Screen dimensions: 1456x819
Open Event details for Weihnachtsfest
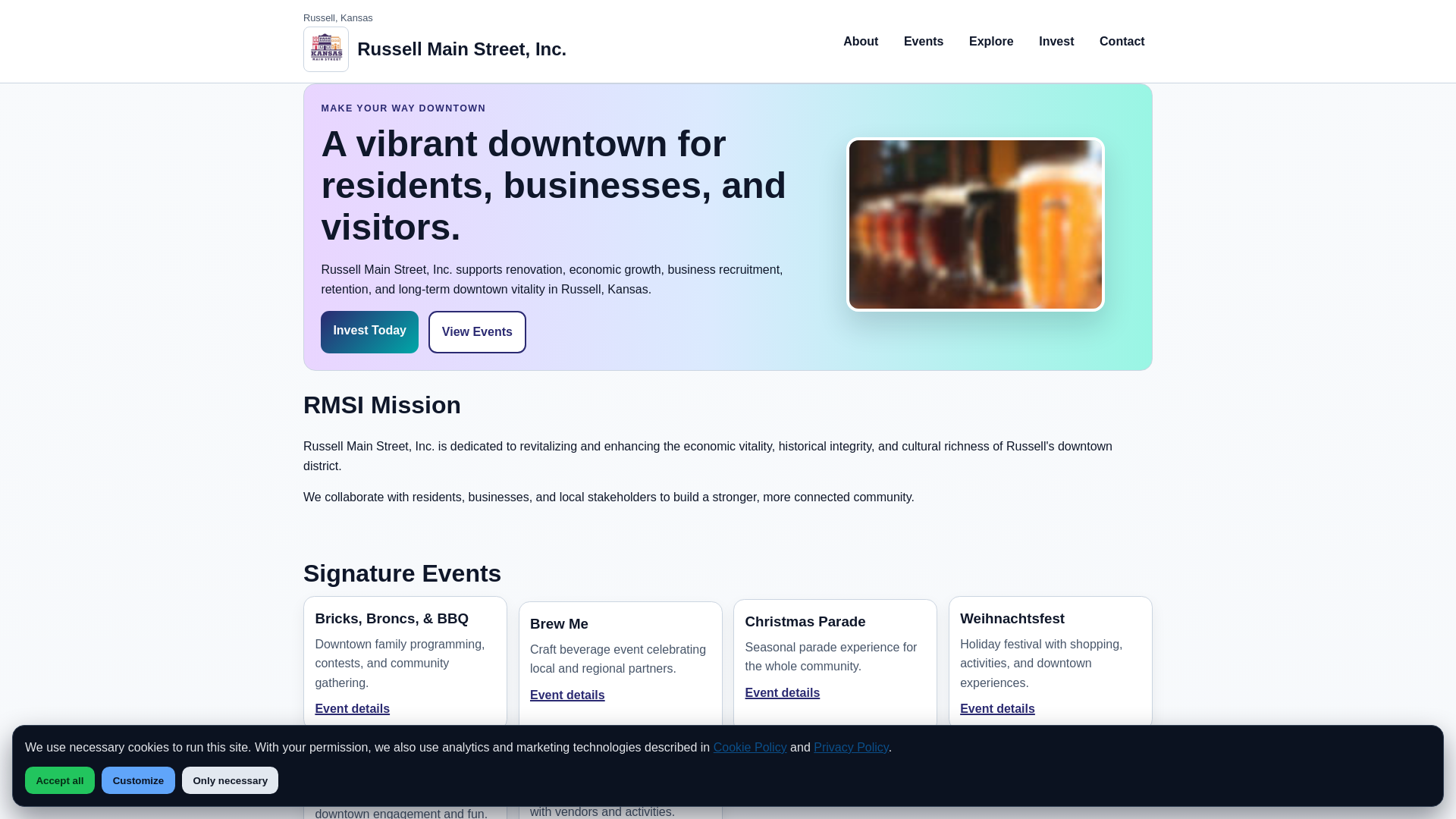997,709
